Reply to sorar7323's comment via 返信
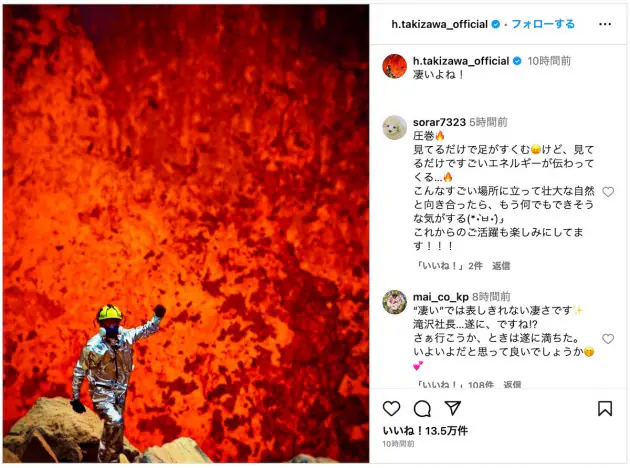This screenshot has height=468, width=630. click(x=501, y=266)
